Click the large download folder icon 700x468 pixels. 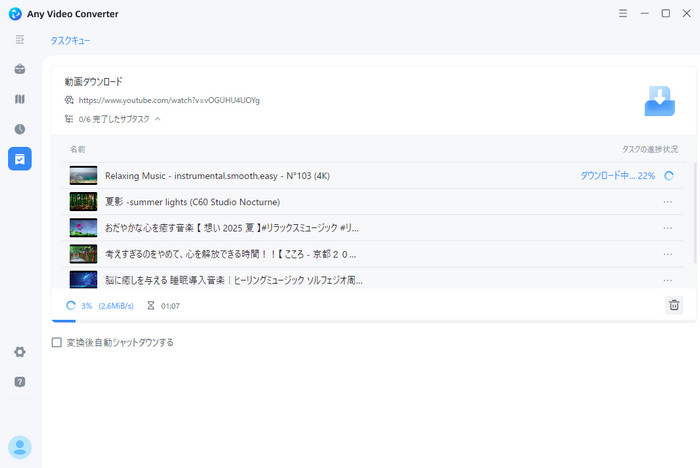659,101
